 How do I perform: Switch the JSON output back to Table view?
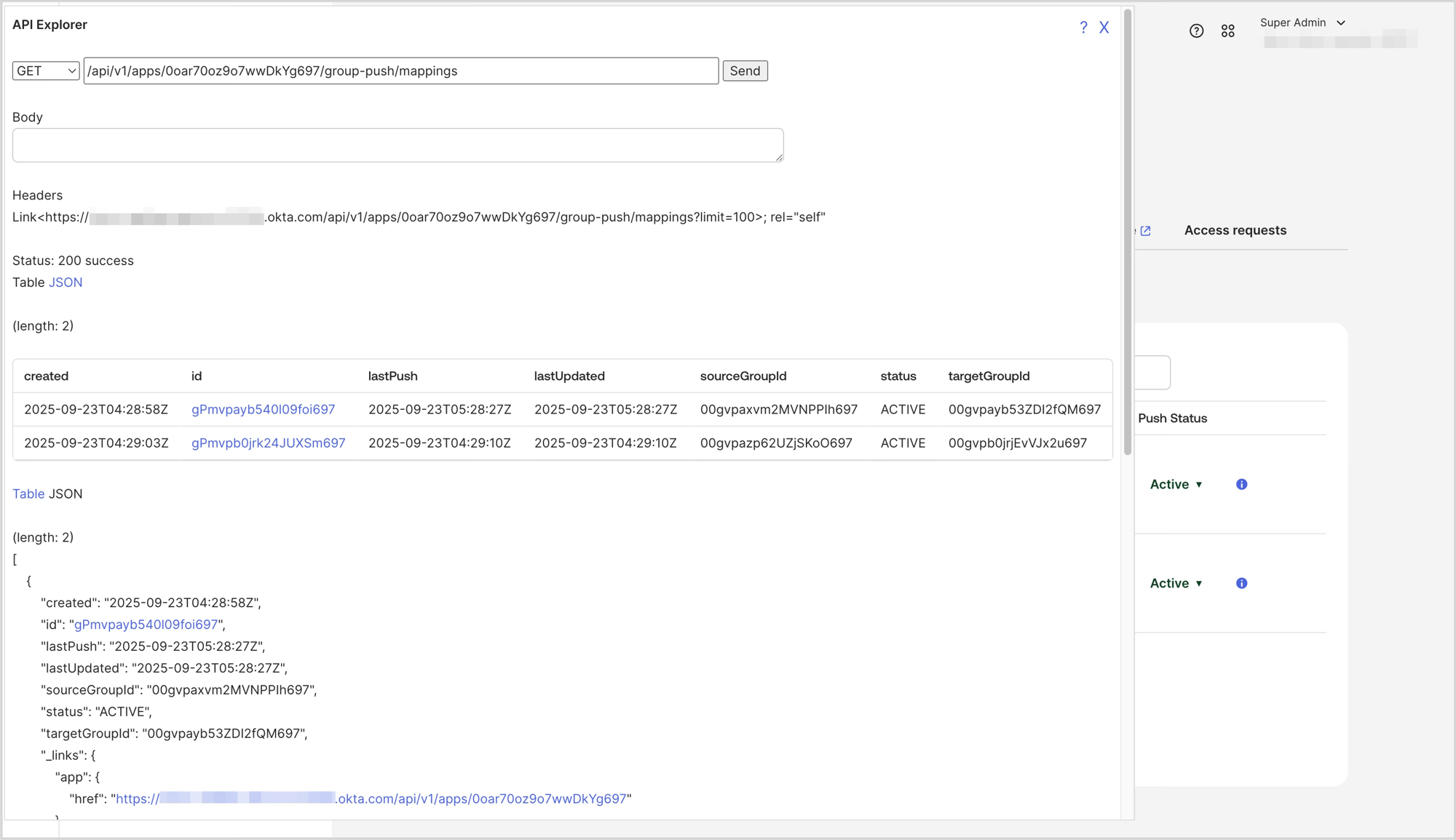coord(28,494)
